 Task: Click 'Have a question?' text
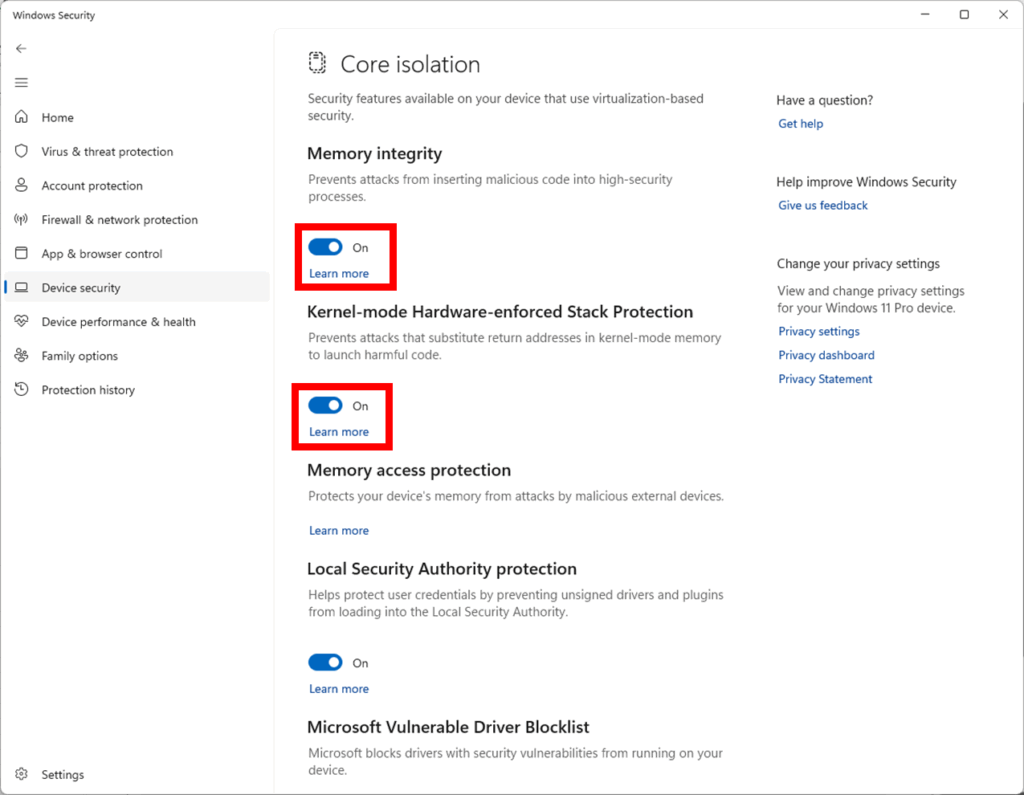click(824, 100)
